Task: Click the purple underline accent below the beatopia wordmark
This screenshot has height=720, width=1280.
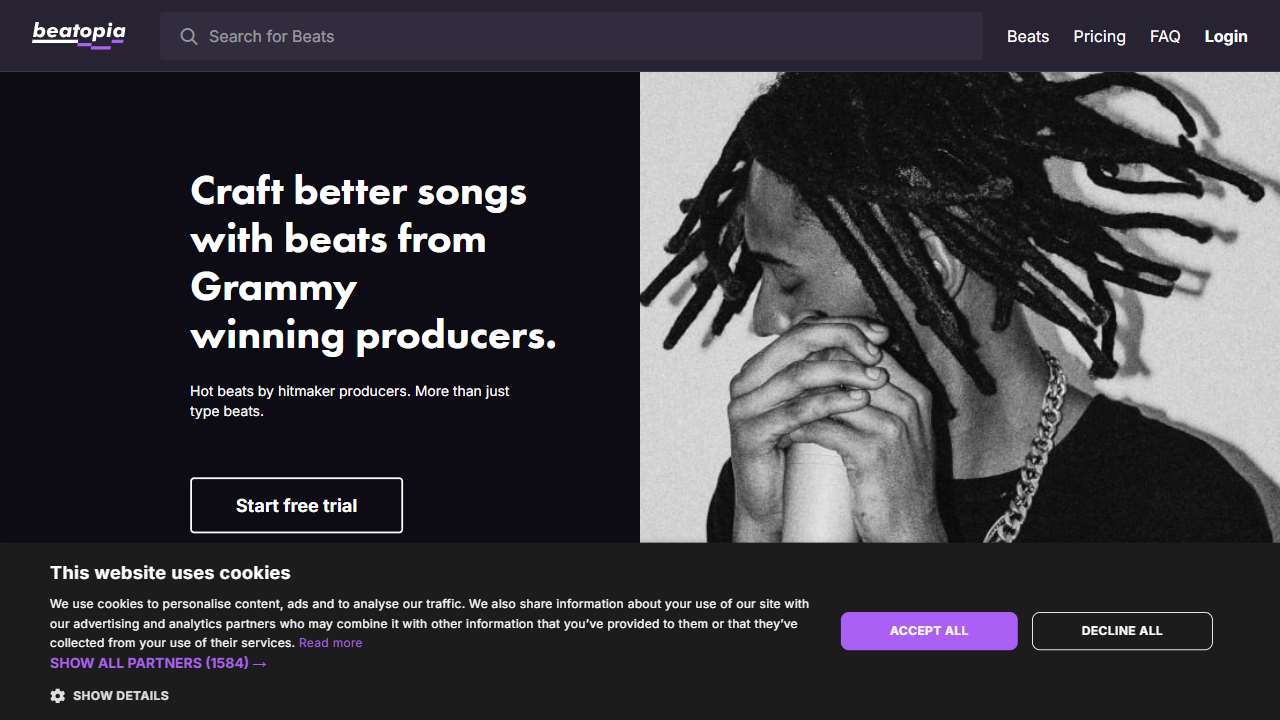Action: tap(100, 45)
